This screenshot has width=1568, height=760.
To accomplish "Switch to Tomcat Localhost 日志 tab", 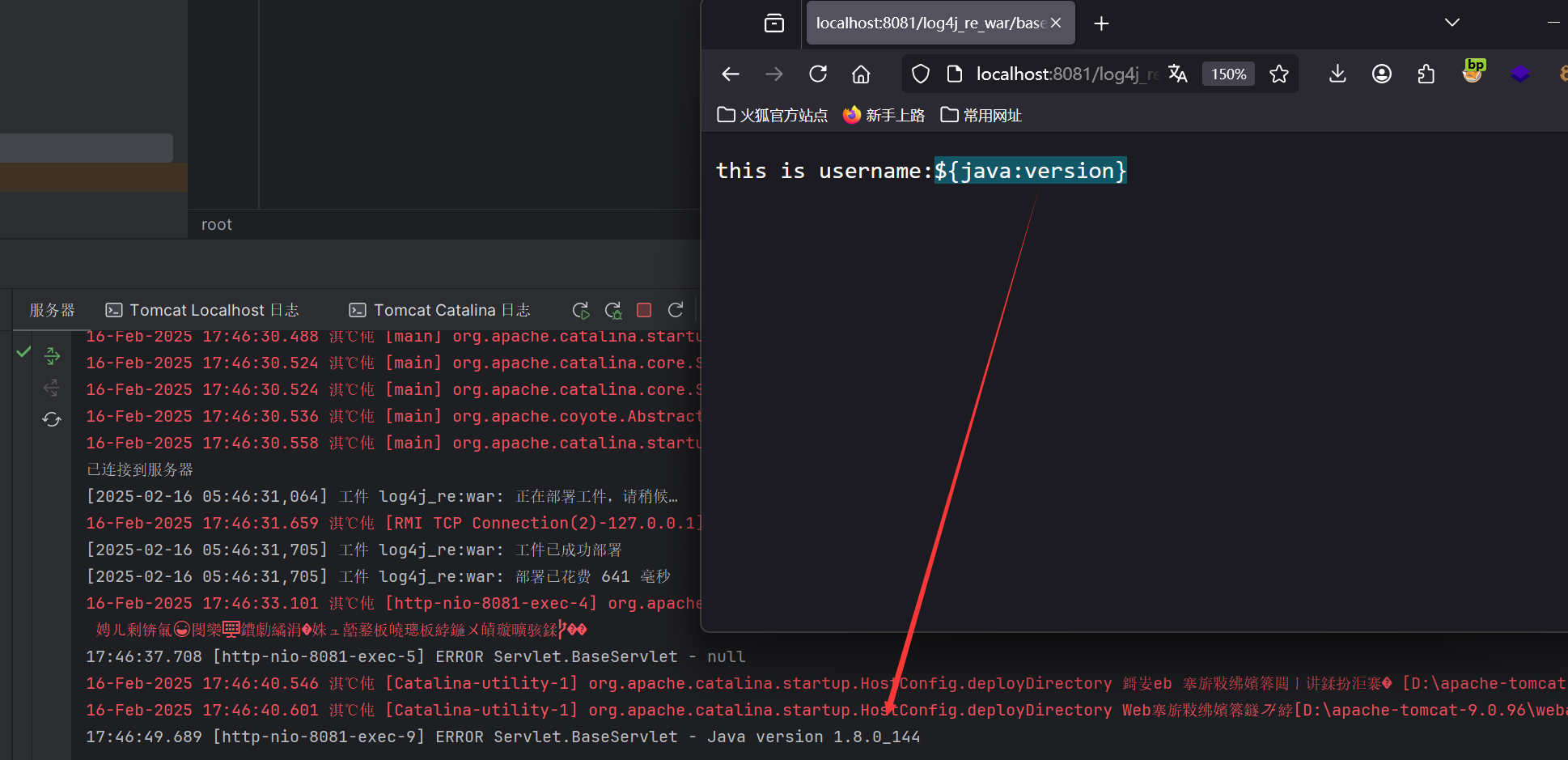I will click(202, 310).
